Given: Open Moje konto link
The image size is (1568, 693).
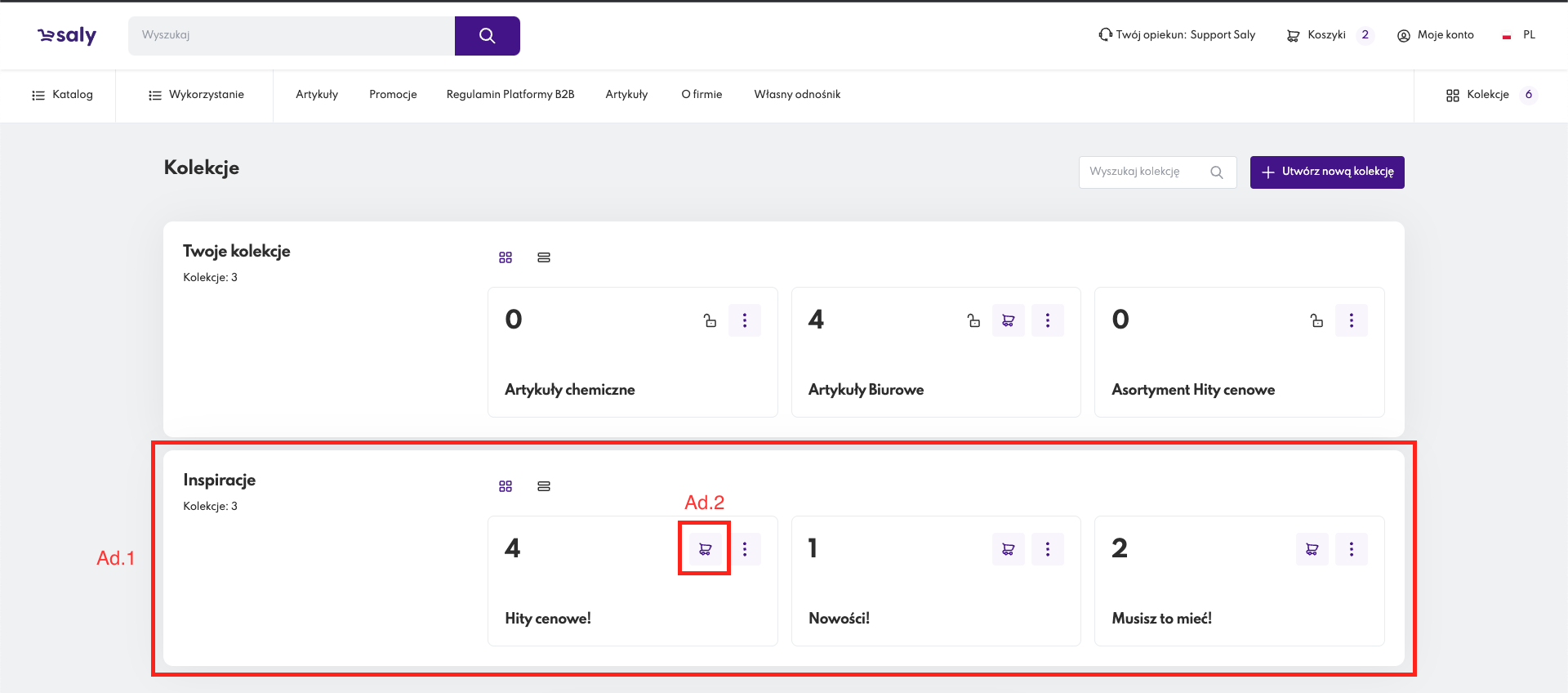Looking at the screenshot, I should coord(1436,35).
